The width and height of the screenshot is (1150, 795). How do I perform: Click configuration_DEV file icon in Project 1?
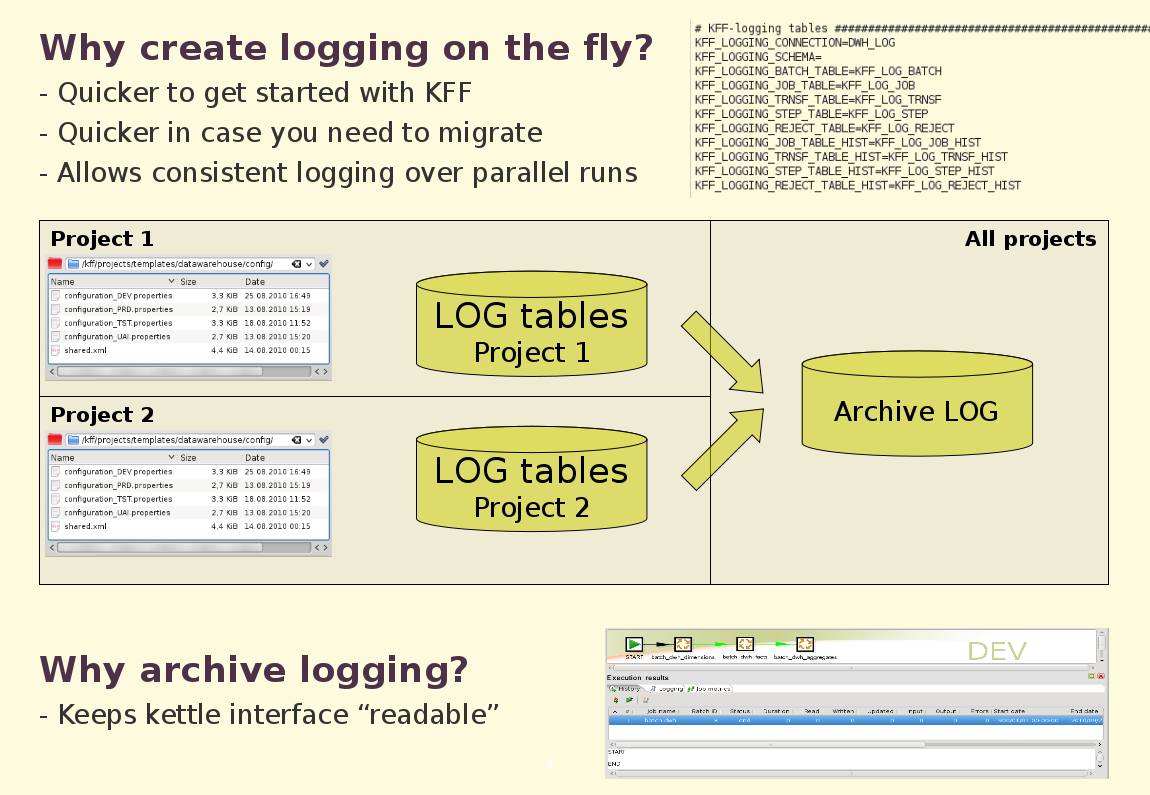(x=55, y=296)
